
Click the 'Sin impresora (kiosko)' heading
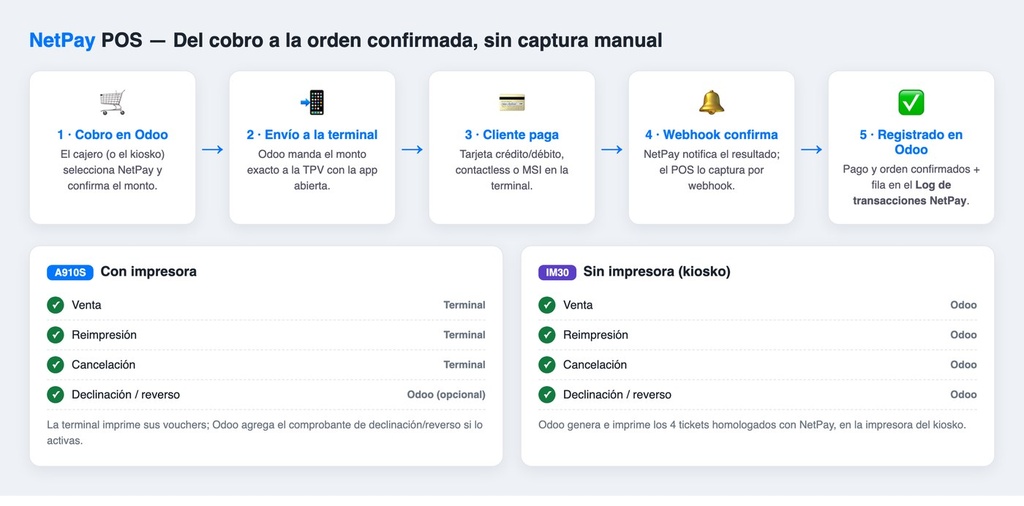(x=657, y=272)
